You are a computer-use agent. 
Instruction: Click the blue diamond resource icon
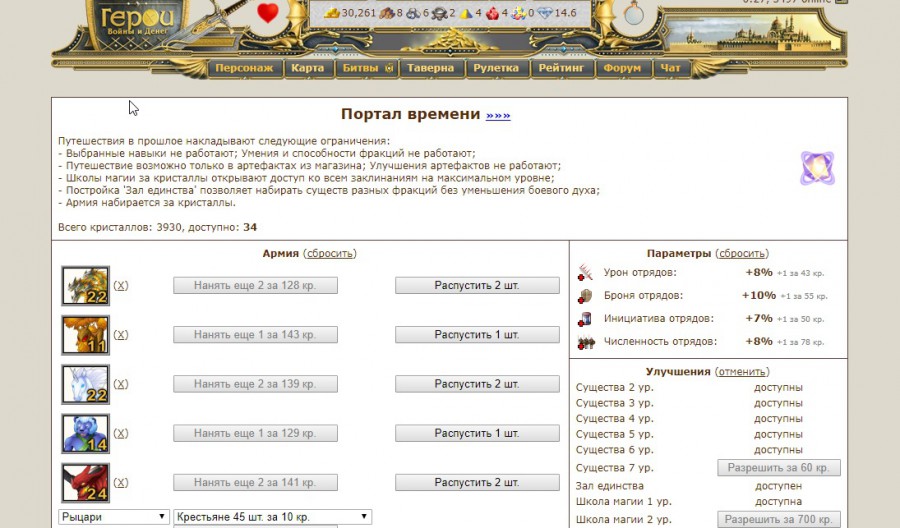click(544, 13)
